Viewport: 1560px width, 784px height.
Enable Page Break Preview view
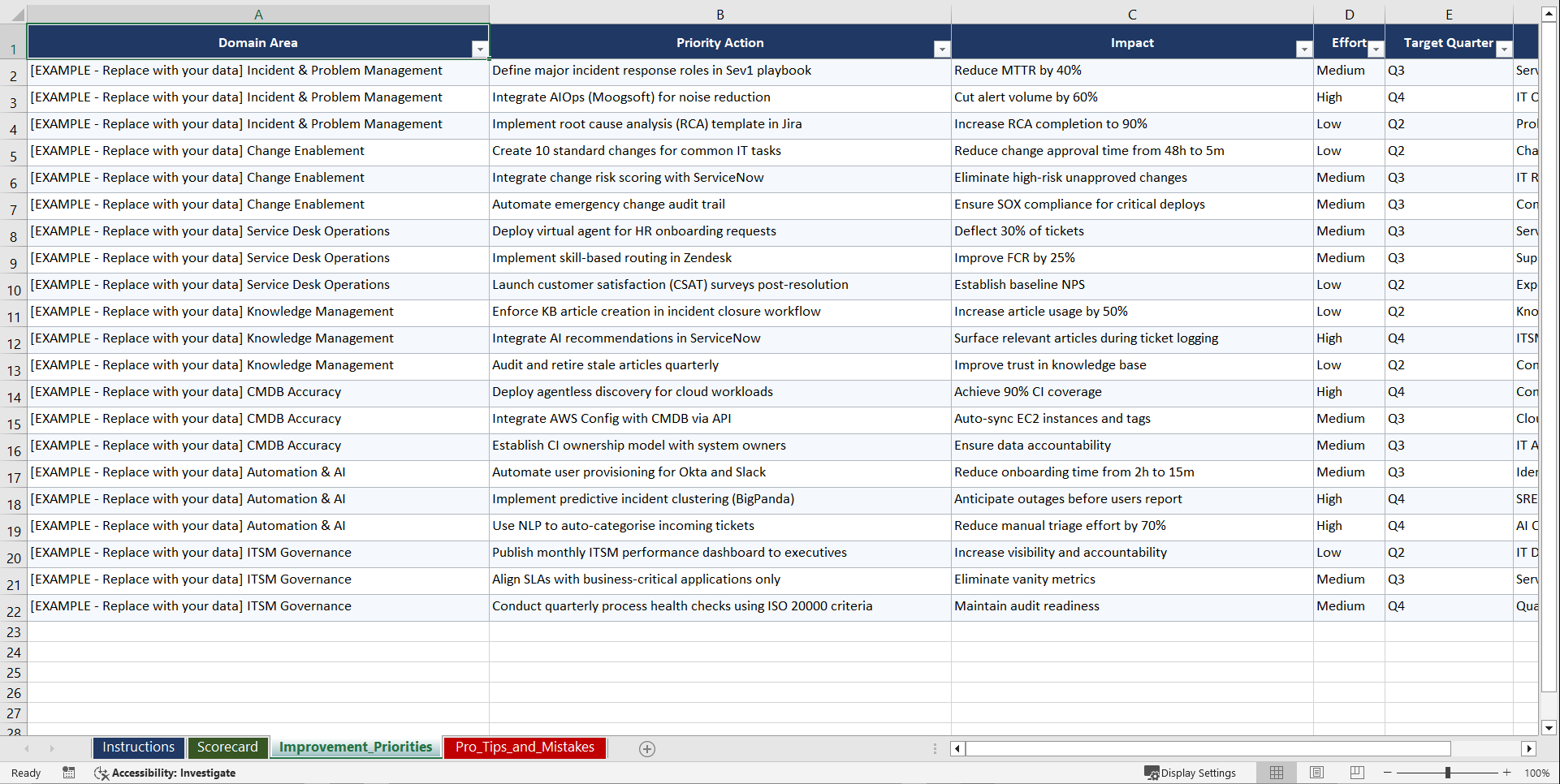tap(1356, 773)
